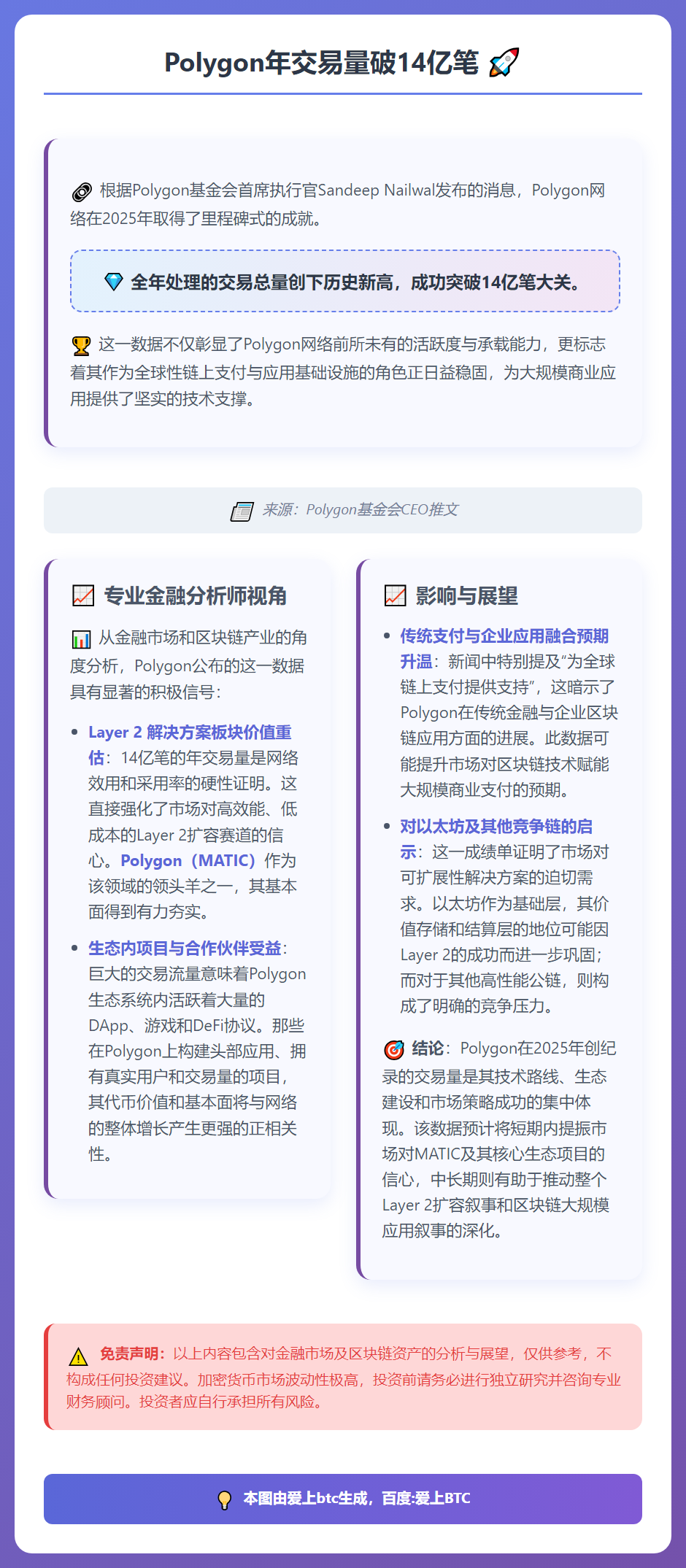Click the bold label 结论

tap(428, 1048)
